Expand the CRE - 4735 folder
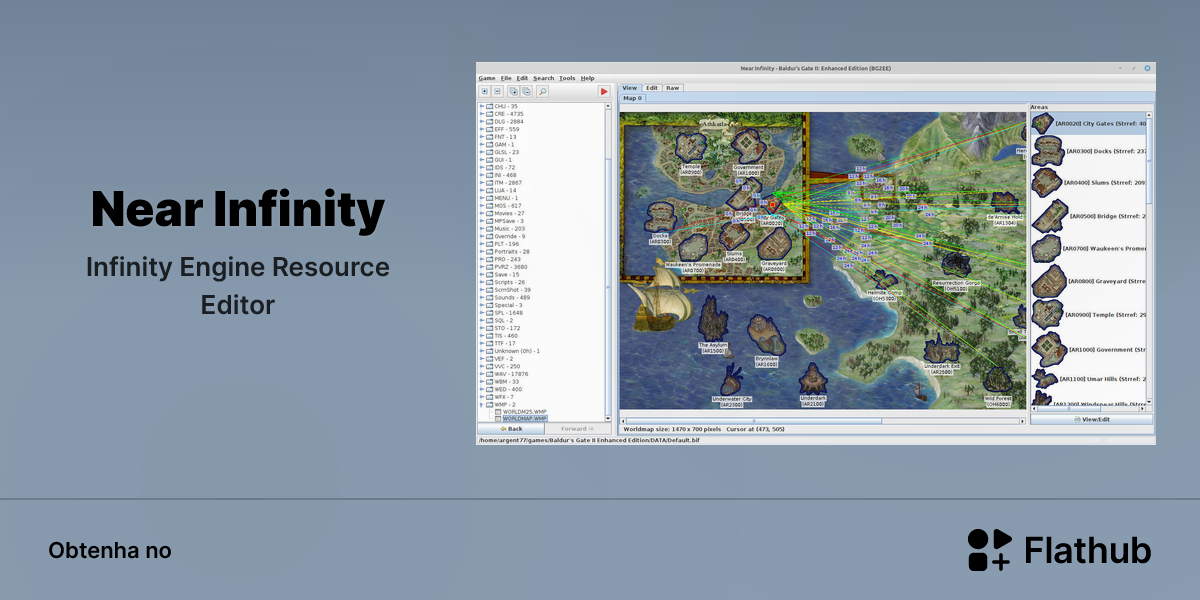The width and height of the screenshot is (1200, 600). pos(481,114)
